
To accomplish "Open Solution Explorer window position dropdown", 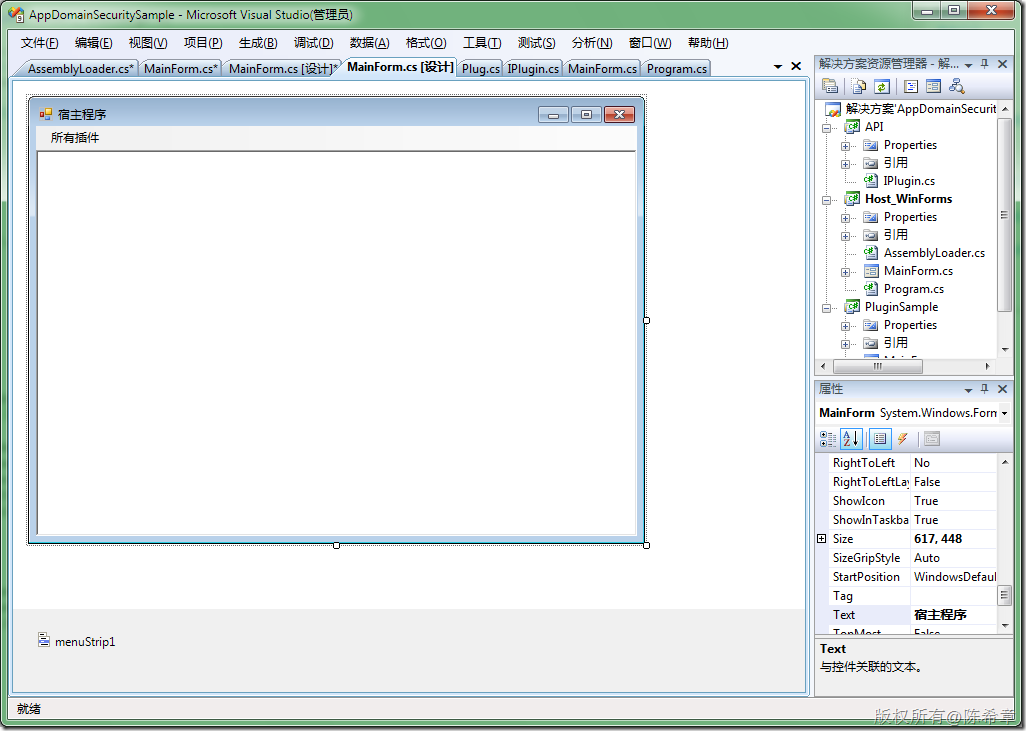I will click(x=968, y=65).
